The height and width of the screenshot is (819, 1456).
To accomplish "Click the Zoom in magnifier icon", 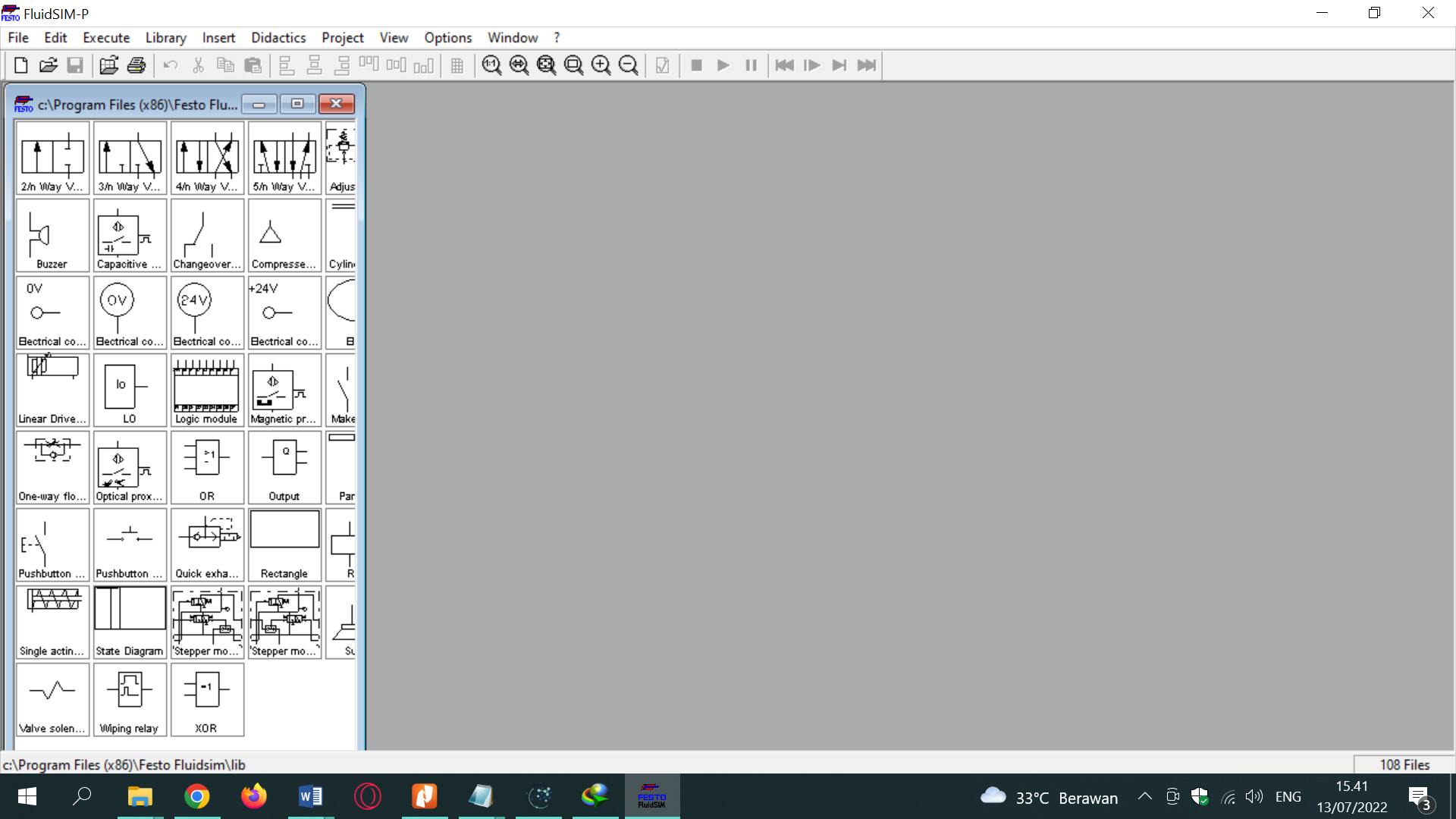I will 601,65.
